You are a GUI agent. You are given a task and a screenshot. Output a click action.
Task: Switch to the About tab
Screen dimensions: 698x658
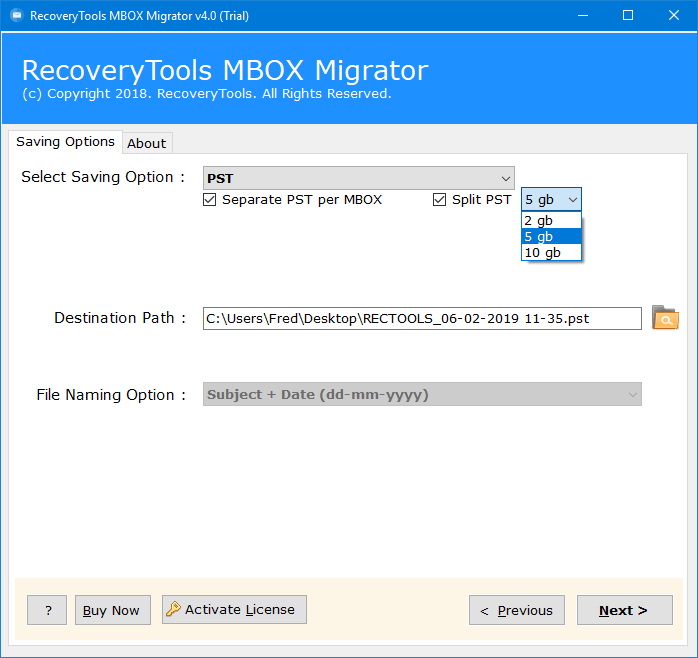coord(146,143)
